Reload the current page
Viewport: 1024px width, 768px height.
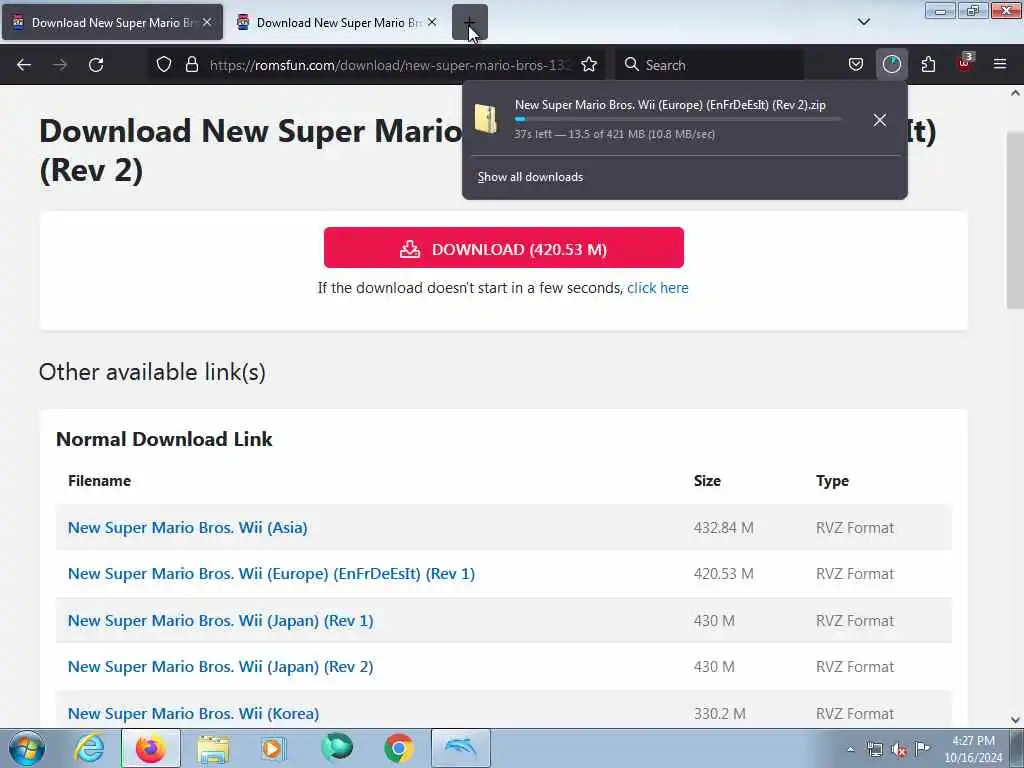96,65
